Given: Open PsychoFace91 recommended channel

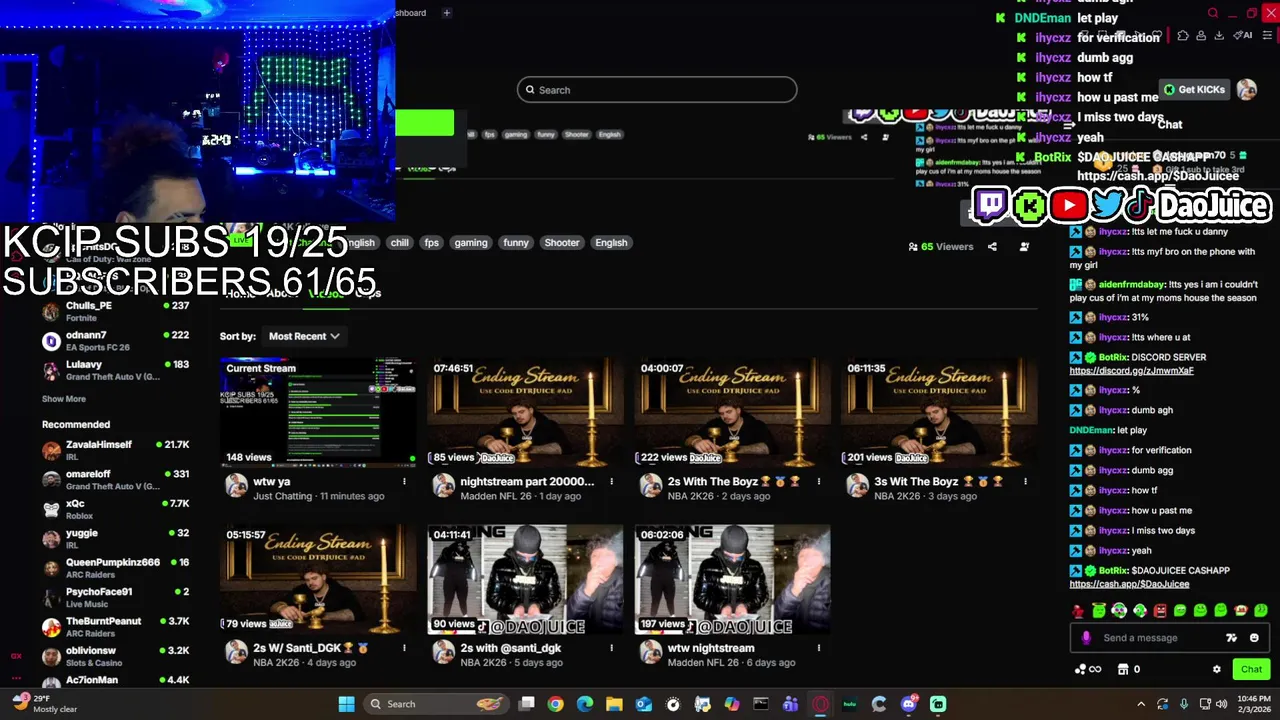Looking at the screenshot, I should (x=115, y=597).
